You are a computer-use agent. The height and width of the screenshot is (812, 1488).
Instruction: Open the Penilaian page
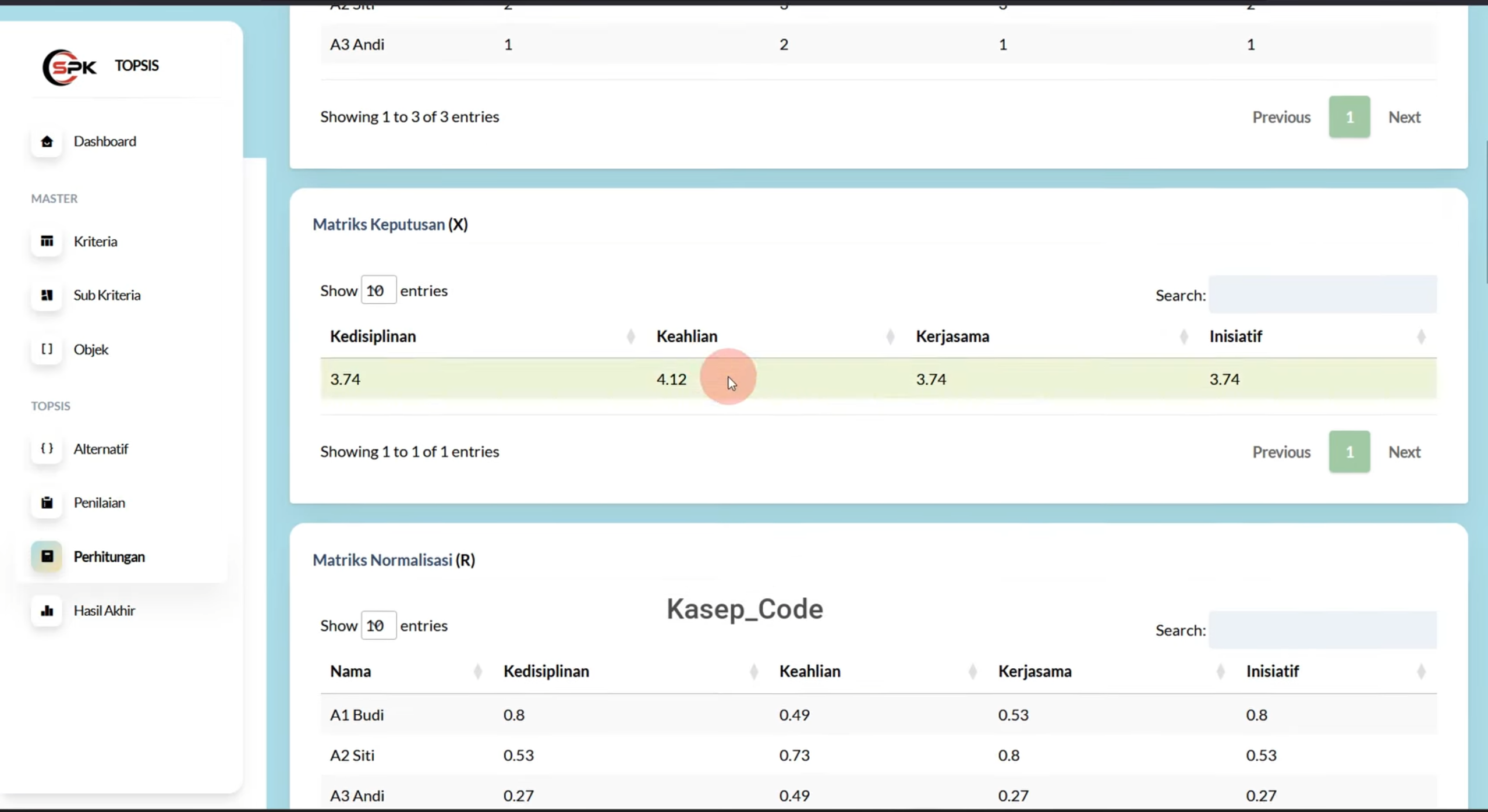pyautogui.click(x=100, y=502)
